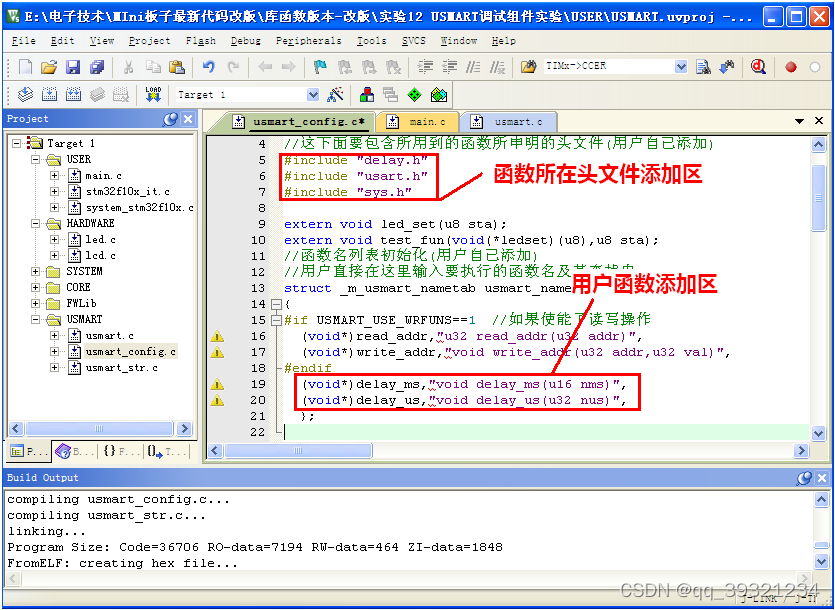Image resolution: width=835 pixels, height=610 pixels.
Task: Pin the Build Output panel
Action: tap(804, 478)
